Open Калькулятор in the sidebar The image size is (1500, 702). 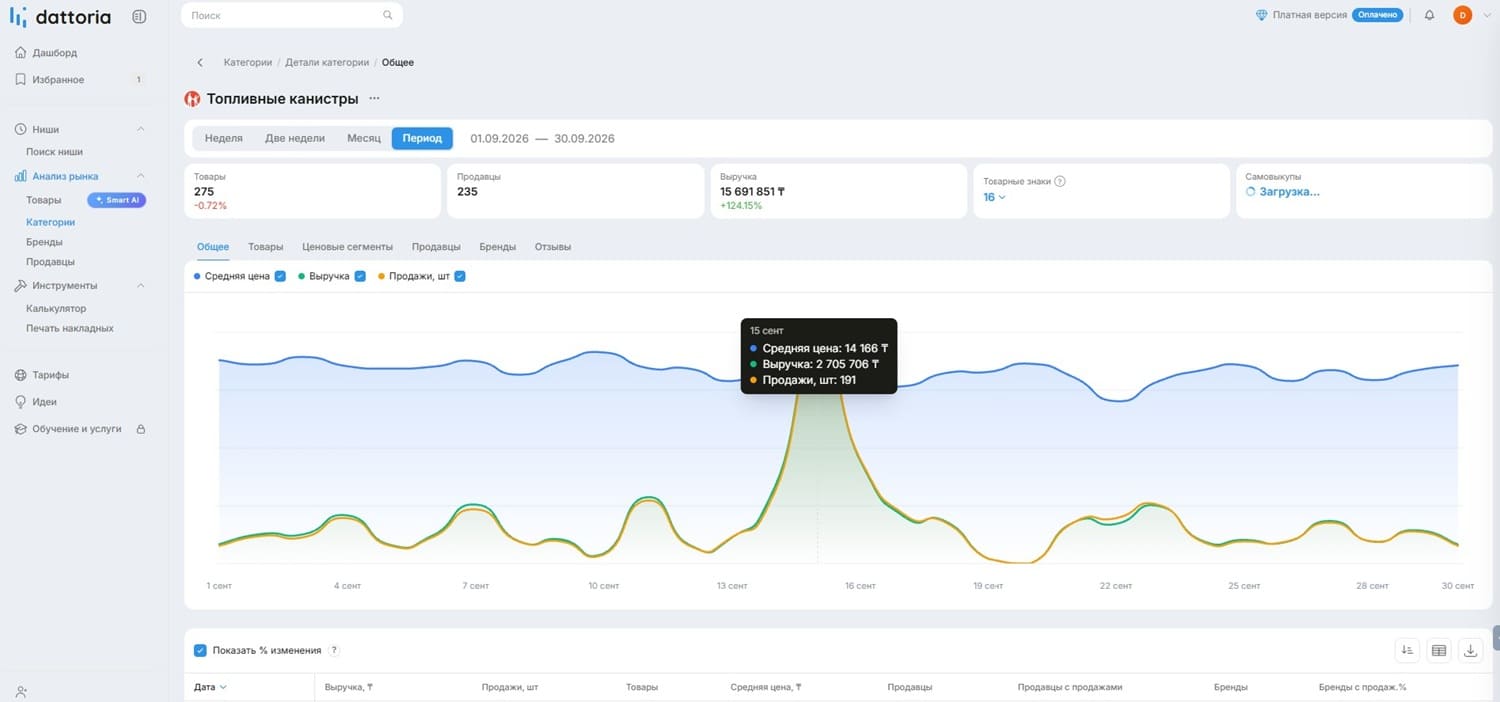pos(56,309)
